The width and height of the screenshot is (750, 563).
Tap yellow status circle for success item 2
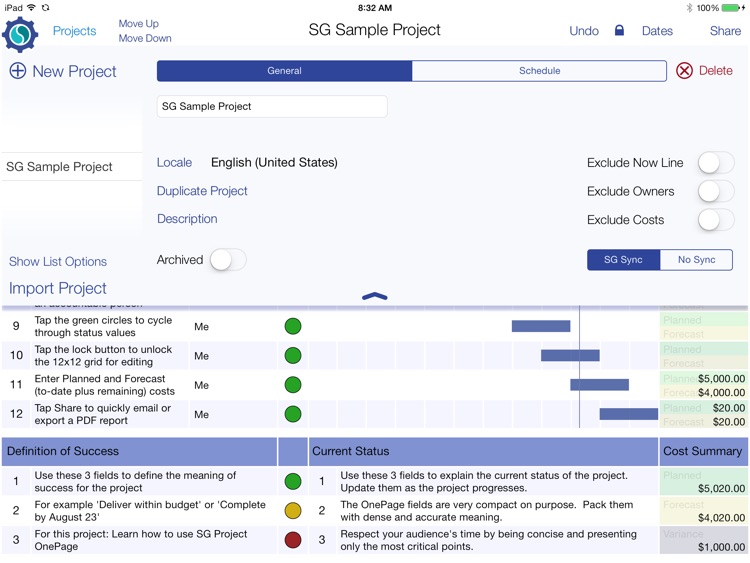pos(293,510)
